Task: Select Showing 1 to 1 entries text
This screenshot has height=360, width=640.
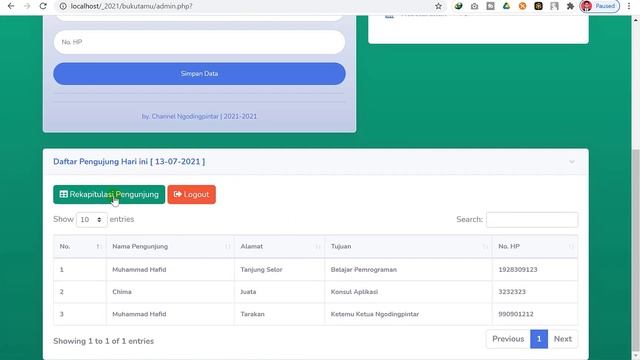Action: click(103, 341)
